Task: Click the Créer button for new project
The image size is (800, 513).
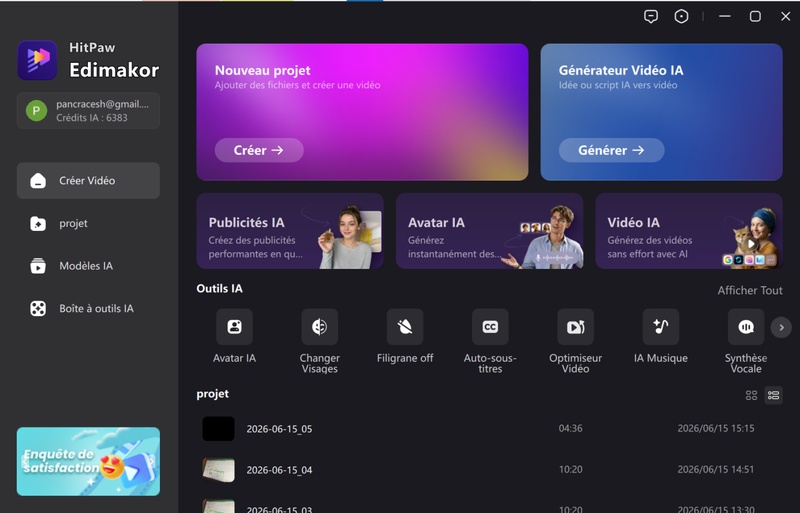Action: tap(259, 150)
